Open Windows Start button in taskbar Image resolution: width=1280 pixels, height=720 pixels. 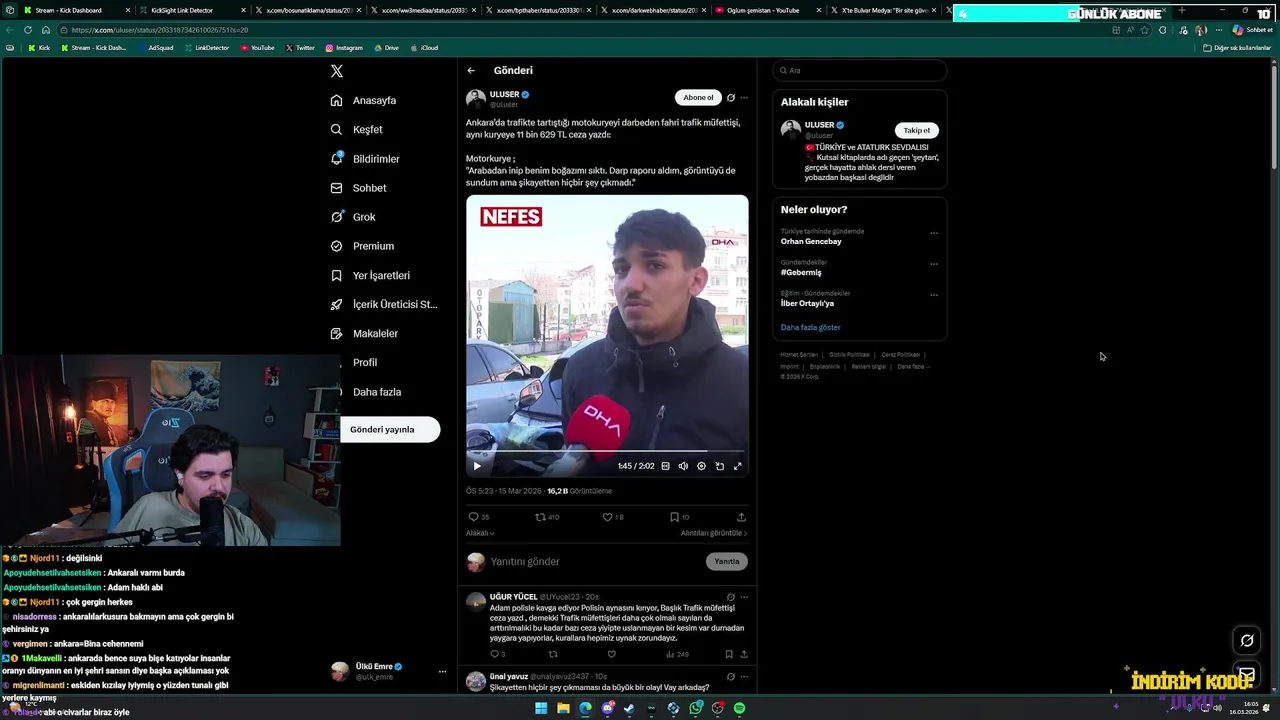(541, 708)
